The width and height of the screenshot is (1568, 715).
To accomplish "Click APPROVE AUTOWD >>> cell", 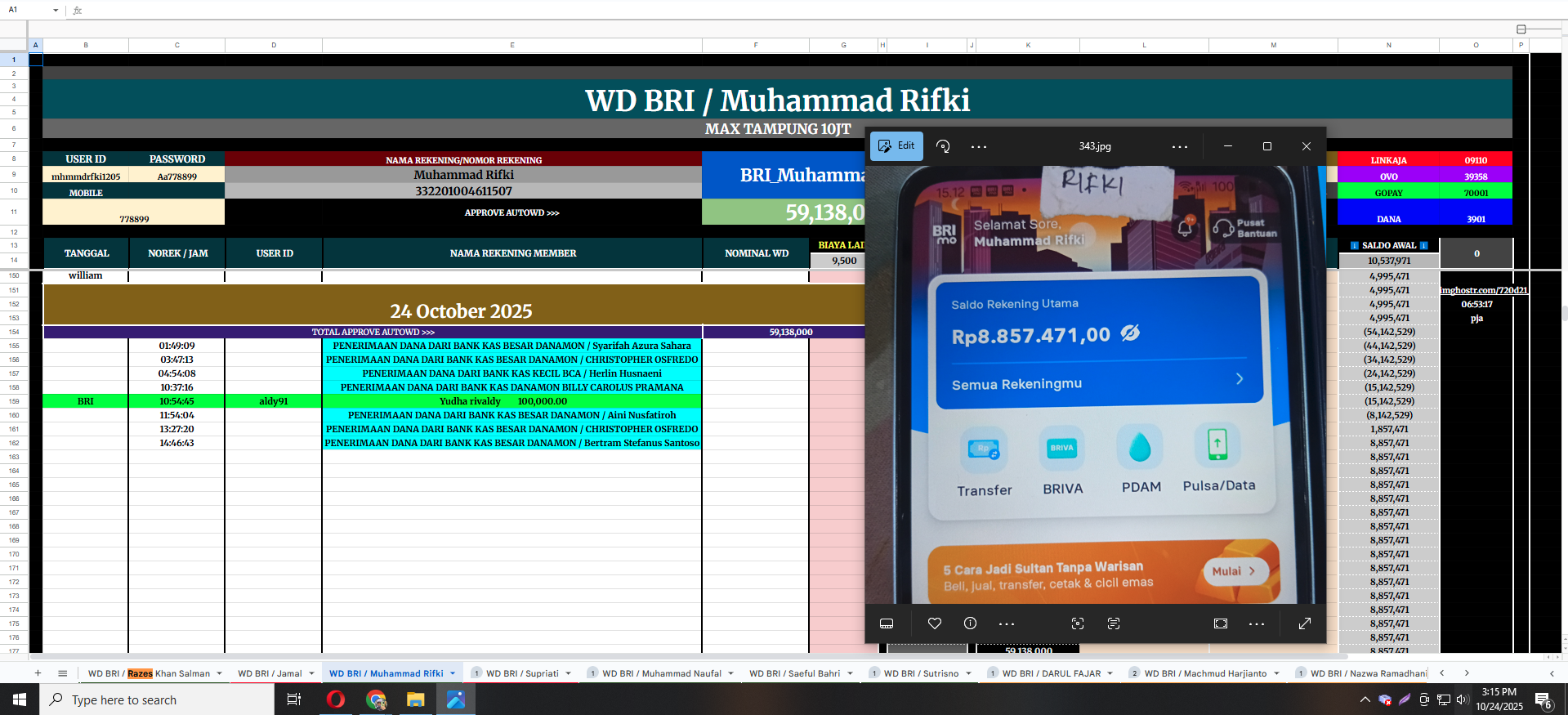I will click(x=511, y=212).
